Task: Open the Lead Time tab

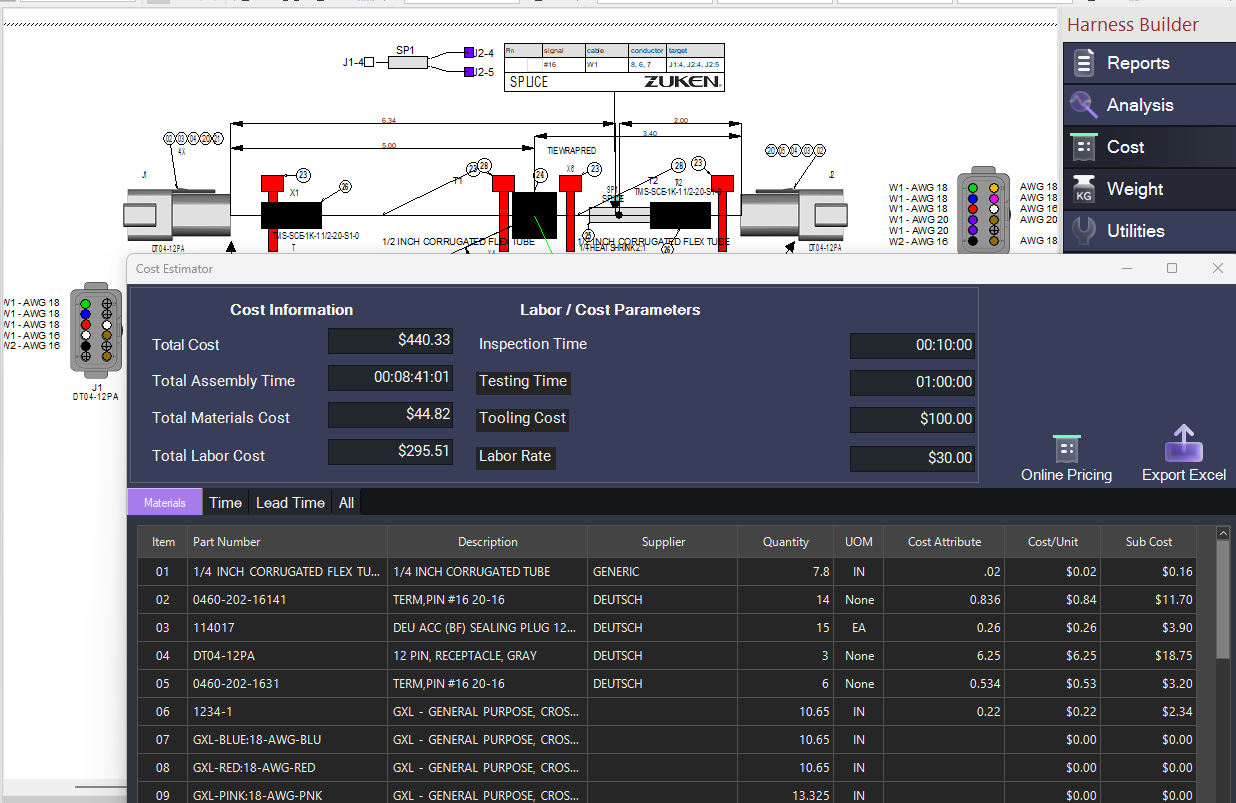Action: 290,502
